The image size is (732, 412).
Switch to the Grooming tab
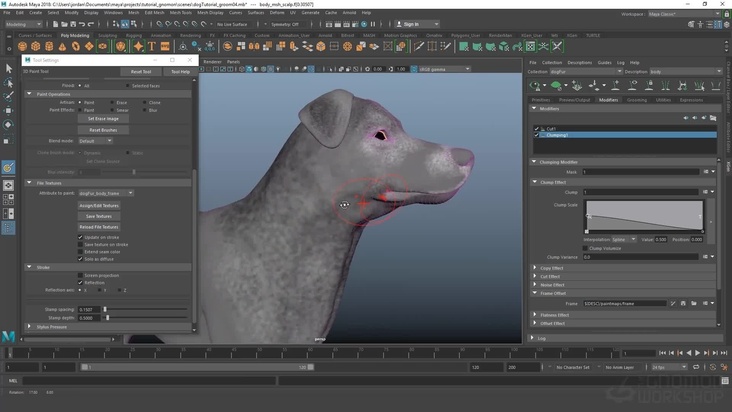click(x=636, y=100)
